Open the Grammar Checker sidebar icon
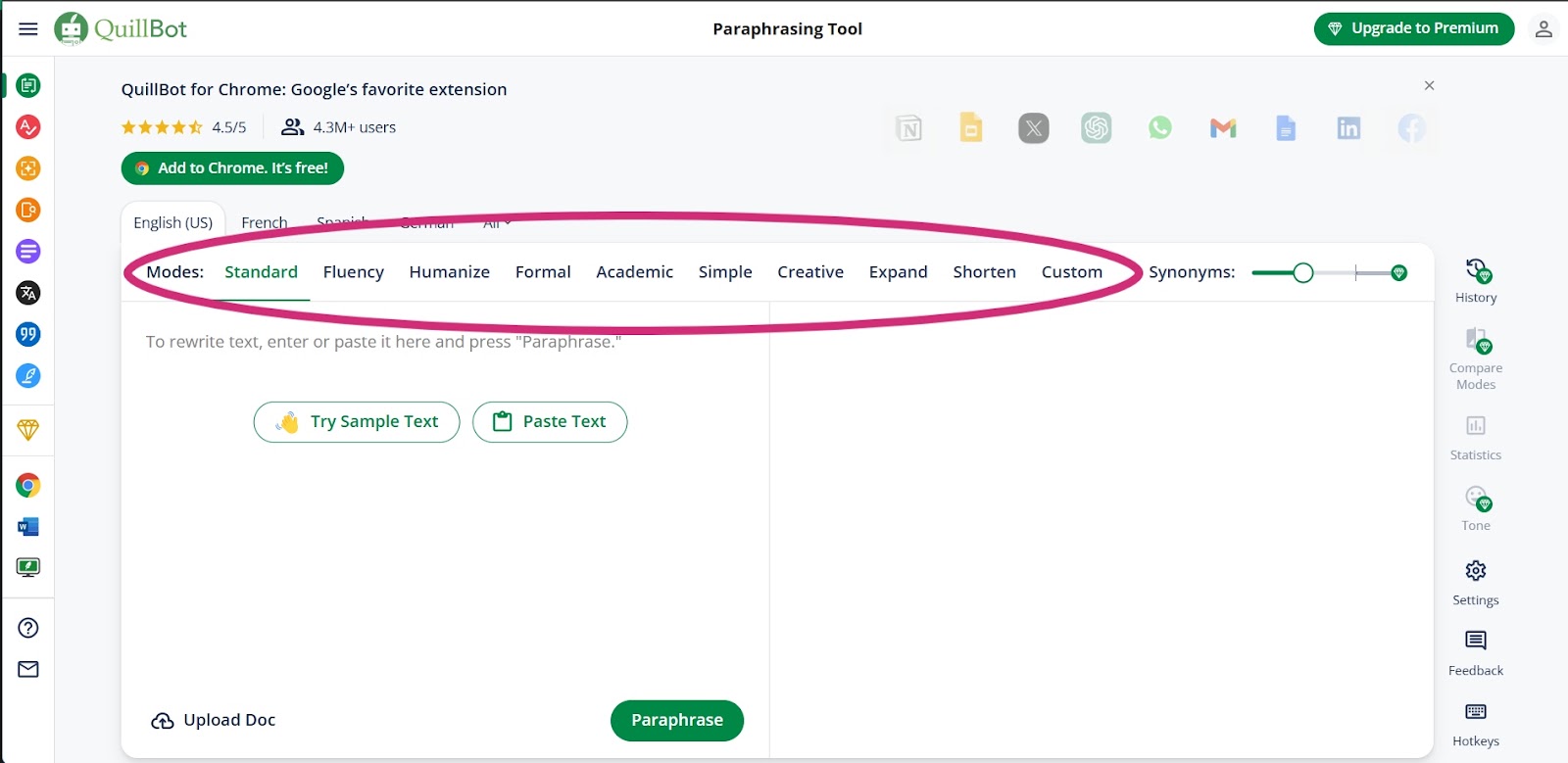 point(28,127)
